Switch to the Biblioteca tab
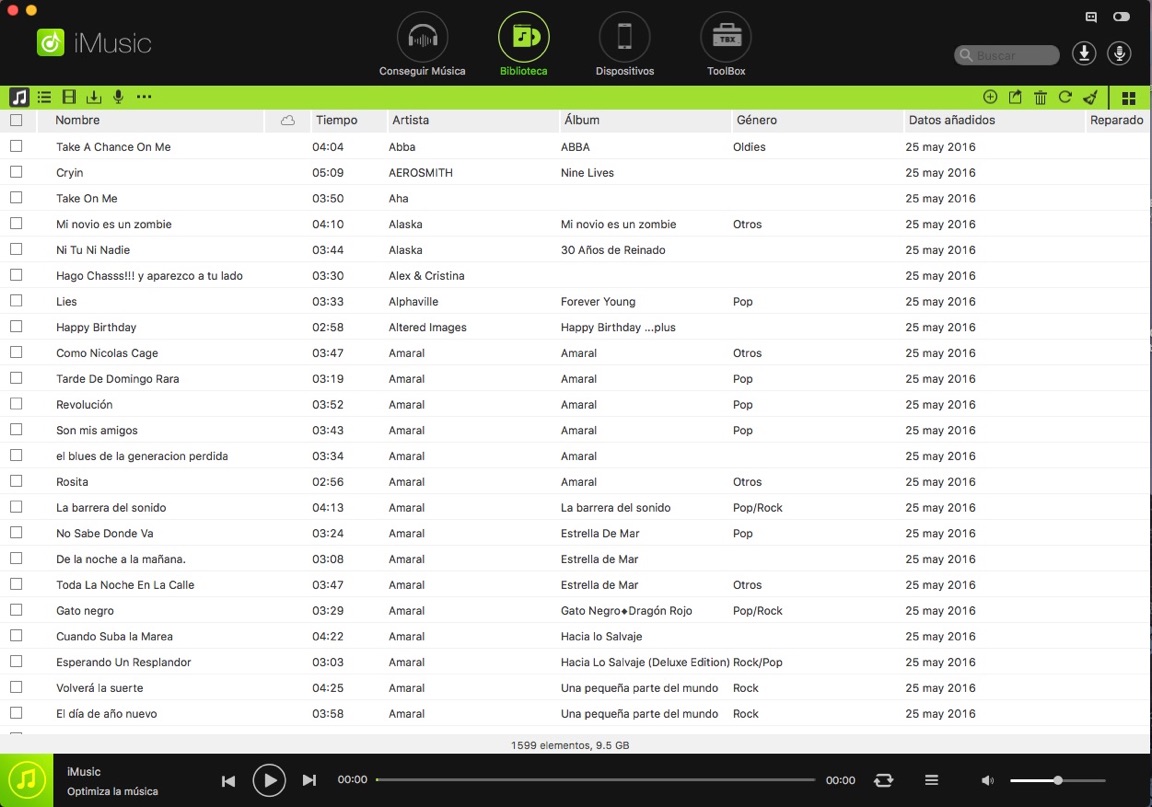Viewport: 1152px width, 807px height. [523, 46]
